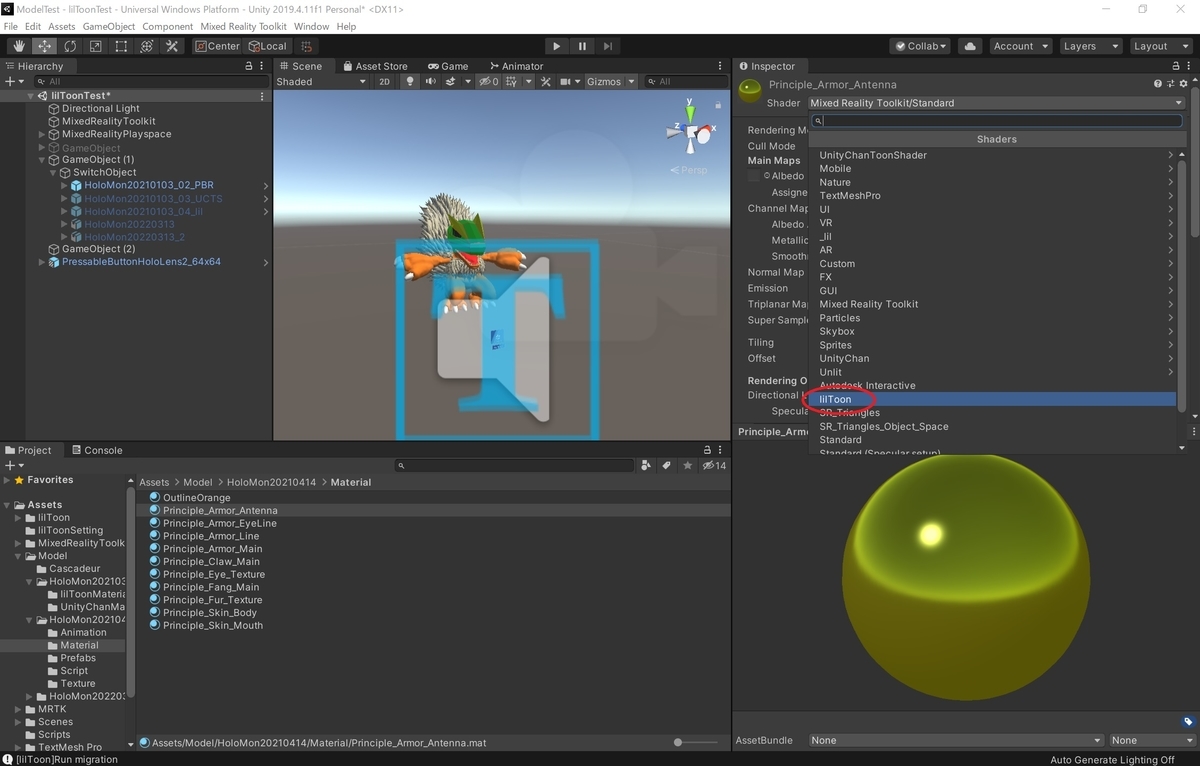Select the Hand tool in toolbar
Viewport: 1200px width, 766px height.
[x=19, y=46]
